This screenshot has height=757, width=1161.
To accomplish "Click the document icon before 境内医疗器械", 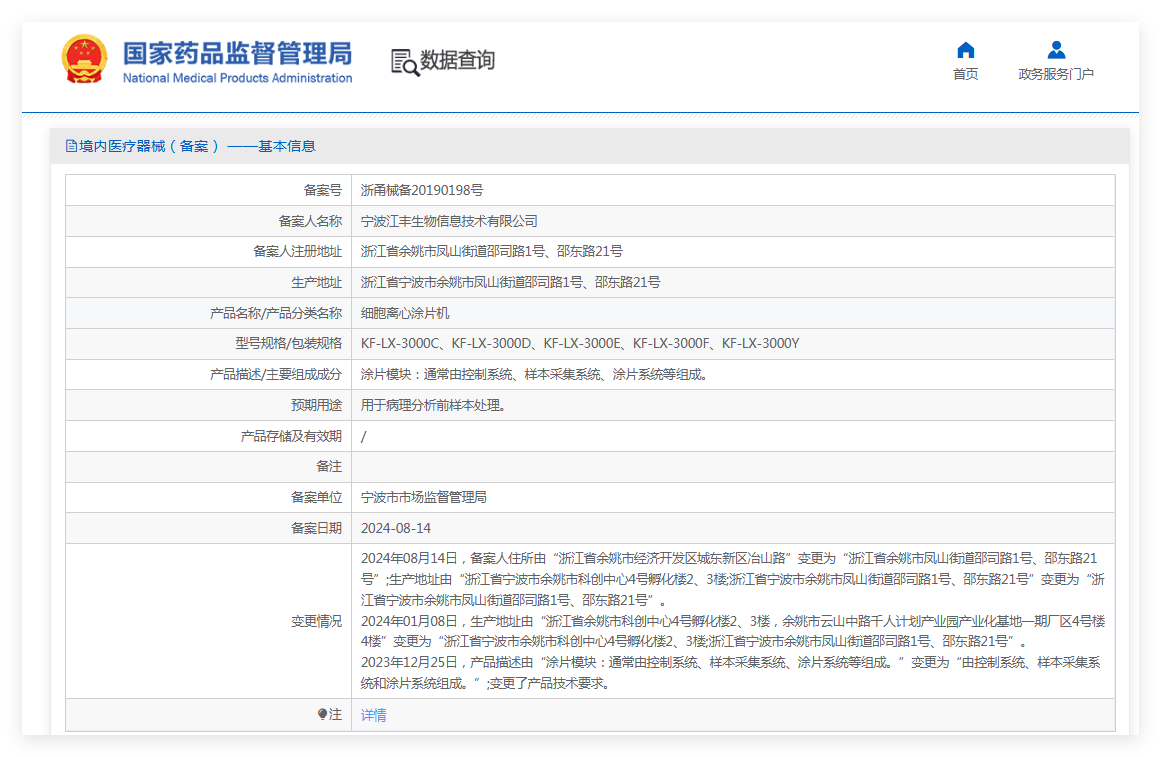I will coord(71,146).
